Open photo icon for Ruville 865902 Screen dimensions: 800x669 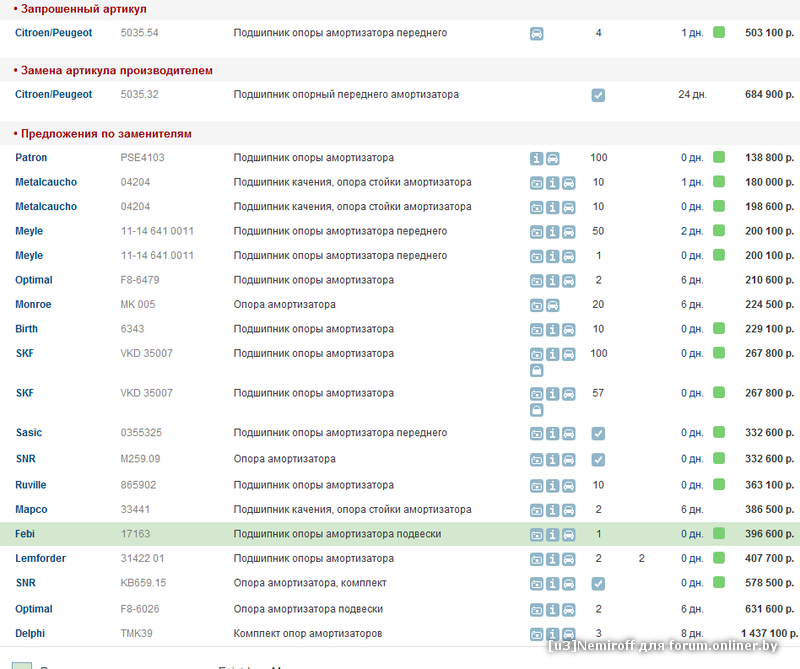(537, 486)
